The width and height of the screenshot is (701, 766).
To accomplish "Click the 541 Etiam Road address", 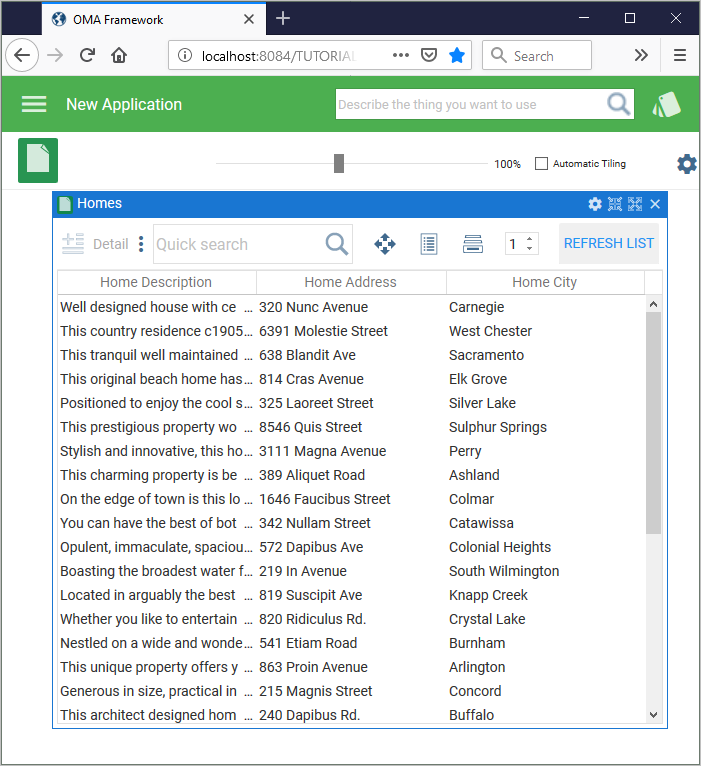I will [308, 642].
